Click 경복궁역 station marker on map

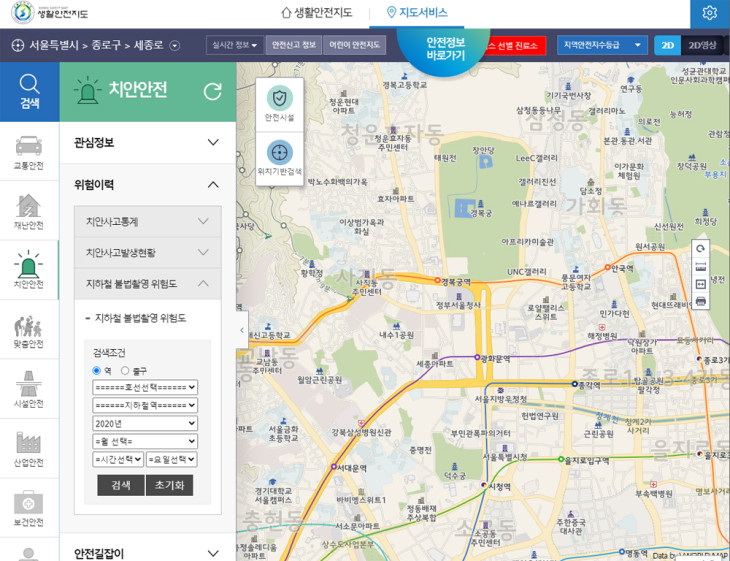437,280
